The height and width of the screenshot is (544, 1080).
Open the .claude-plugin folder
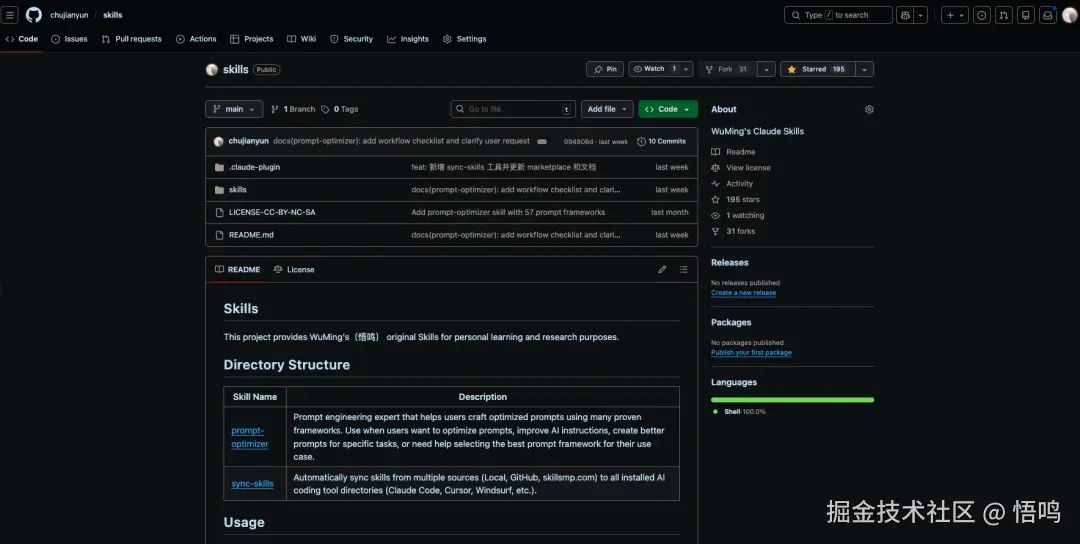tap(254, 167)
